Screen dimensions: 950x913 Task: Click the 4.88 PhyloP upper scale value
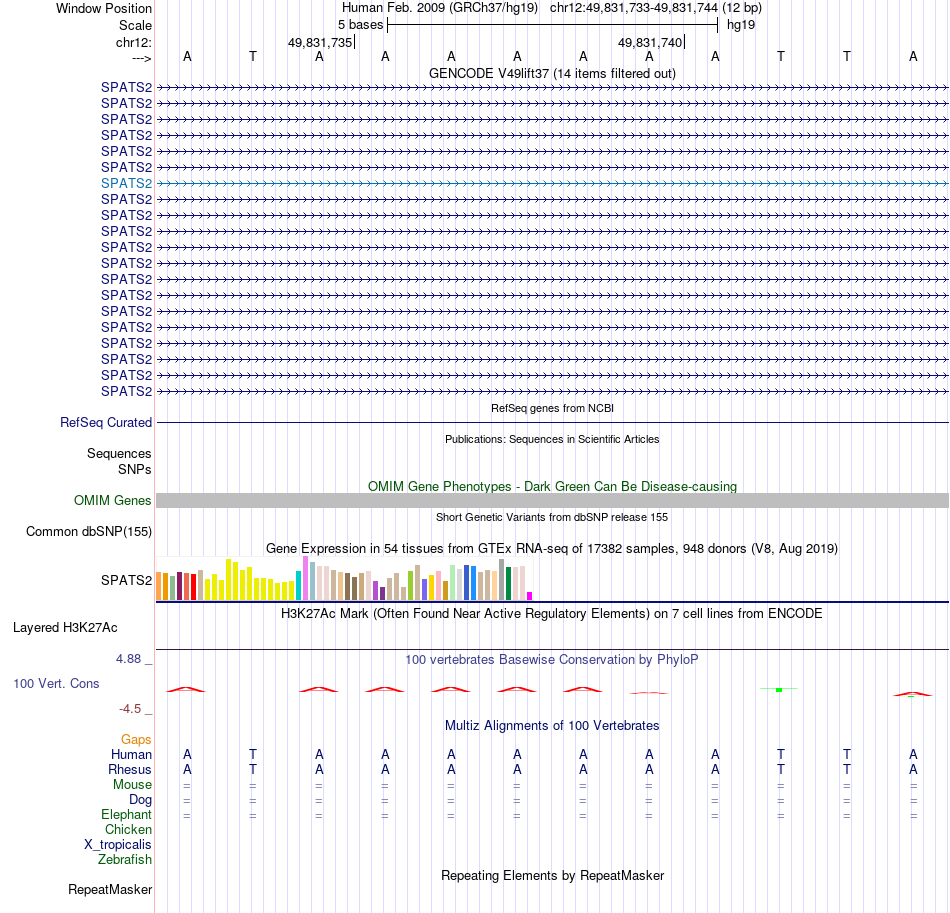pos(128,659)
